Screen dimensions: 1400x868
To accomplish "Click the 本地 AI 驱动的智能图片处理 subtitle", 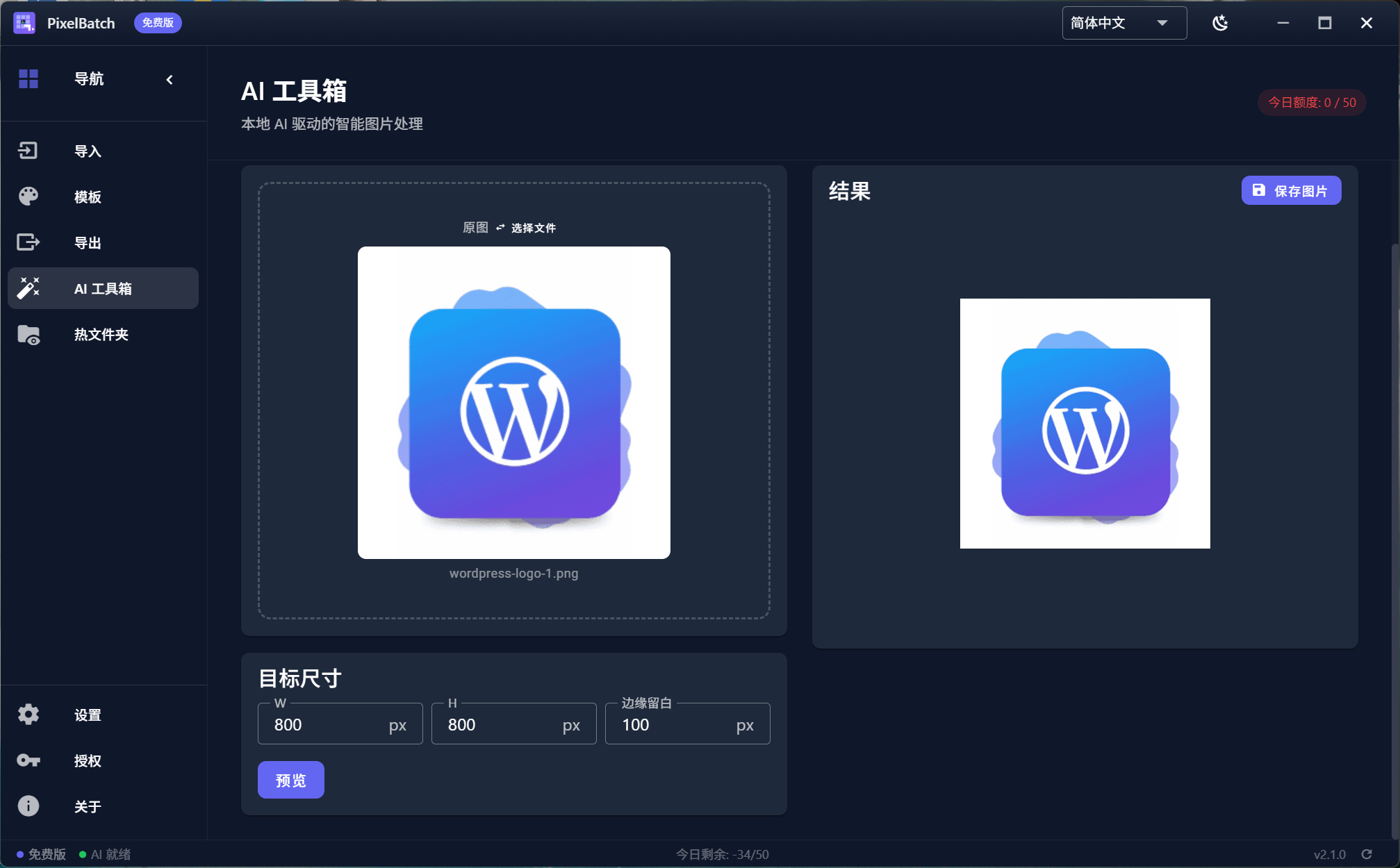I will pos(332,124).
